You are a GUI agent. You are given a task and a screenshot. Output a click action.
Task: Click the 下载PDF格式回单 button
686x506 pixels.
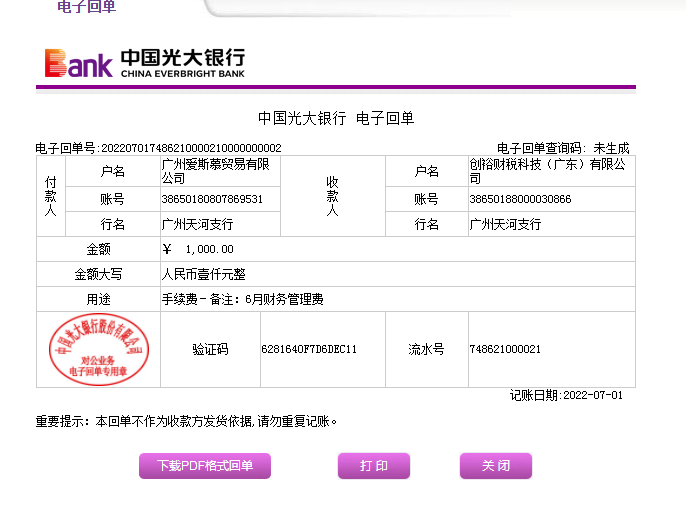click(205, 465)
